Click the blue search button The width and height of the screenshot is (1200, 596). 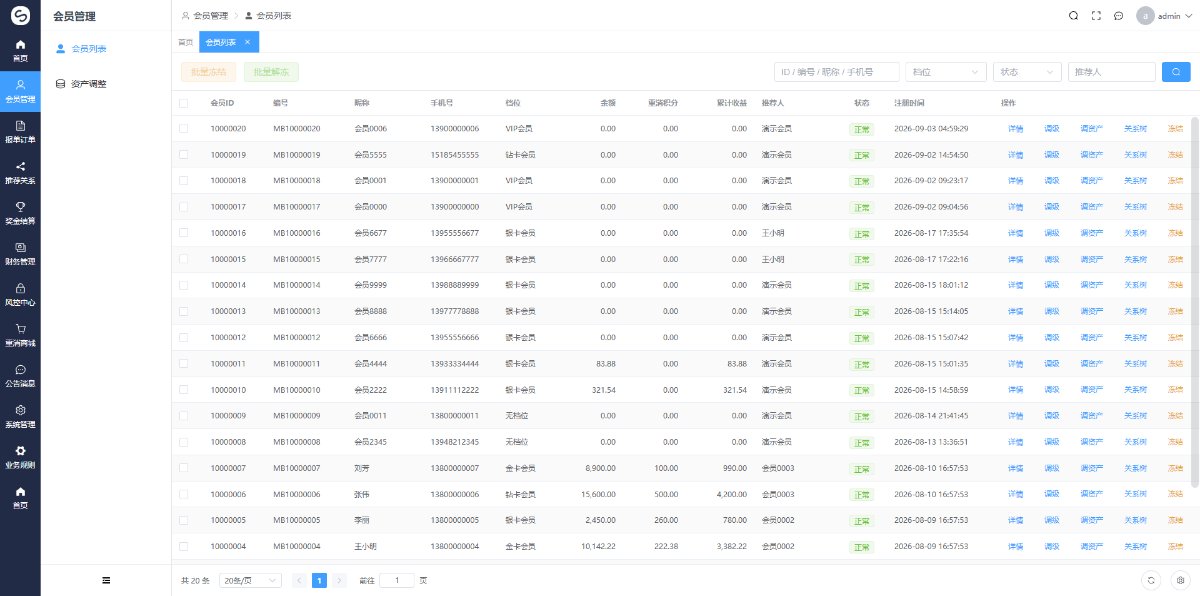coord(1176,72)
